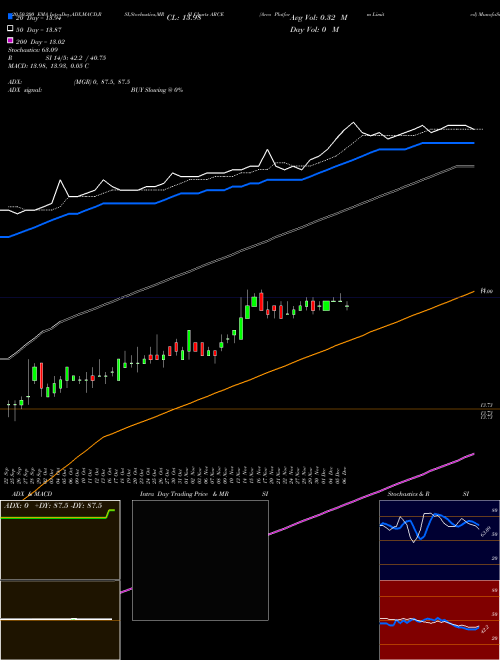Image resolution: width=500 pixels, height=660 pixels.
Task: Open the empty Intra Day Trading Price panel
Action: coord(200,560)
